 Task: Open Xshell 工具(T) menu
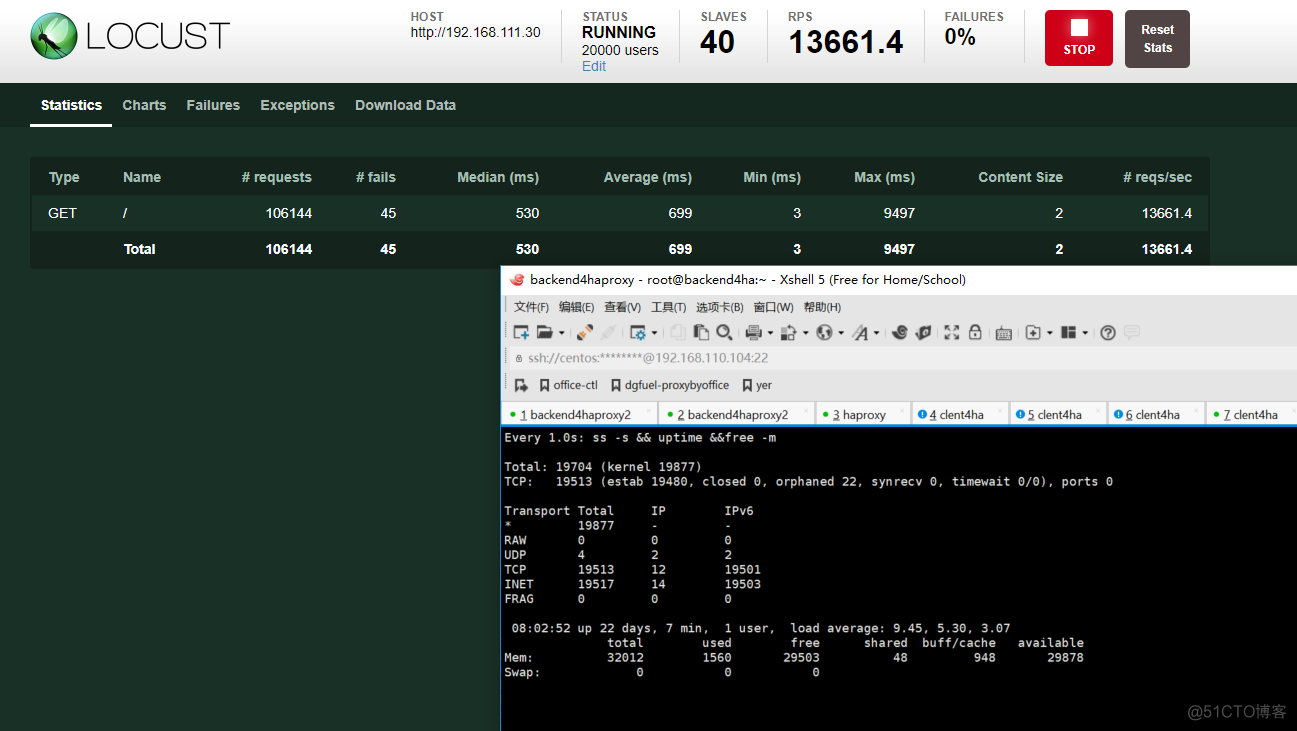[668, 307]
